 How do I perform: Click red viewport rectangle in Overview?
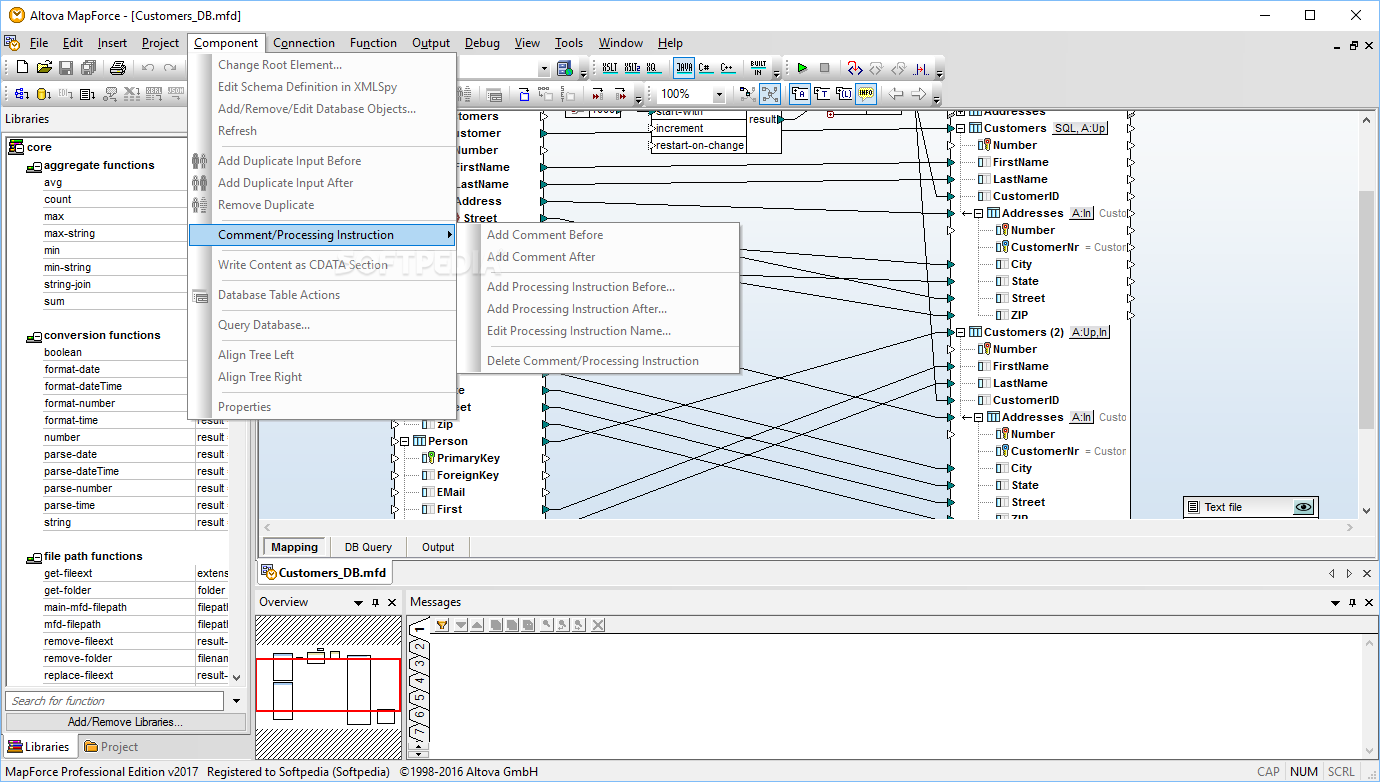pyautogui.click(x=328, y=685)
